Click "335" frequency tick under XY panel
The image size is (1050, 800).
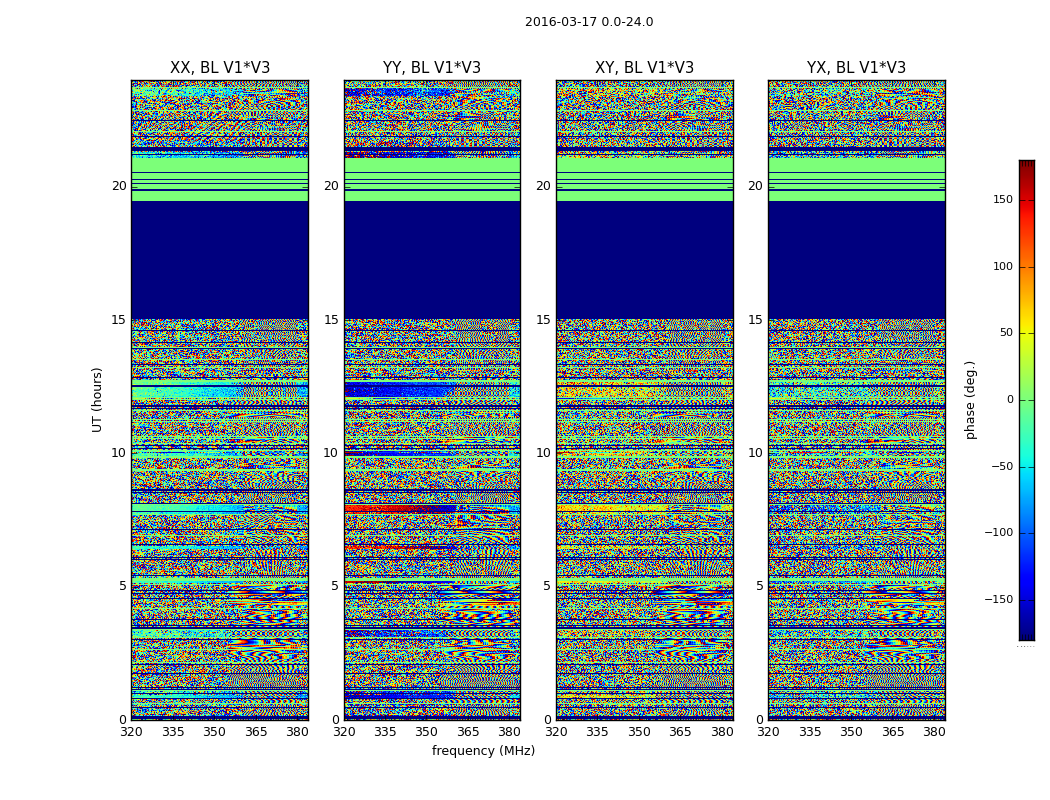[598, 732]
